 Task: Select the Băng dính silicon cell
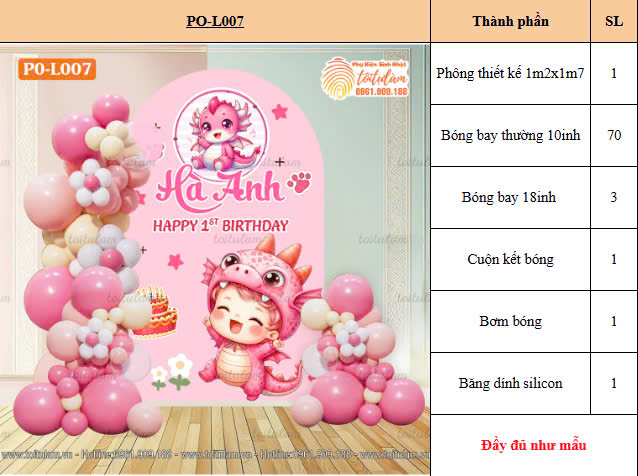point(510,383)
